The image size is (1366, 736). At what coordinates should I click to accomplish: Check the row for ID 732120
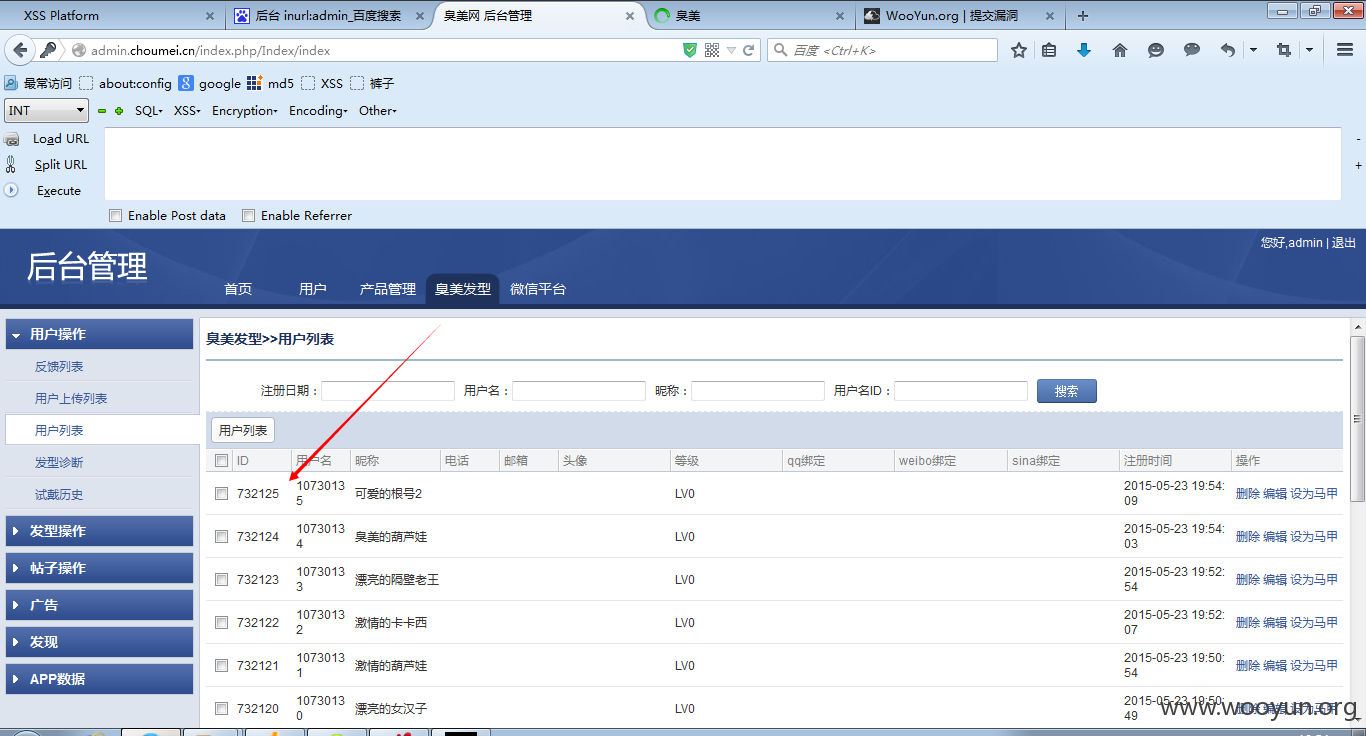point(222,709)
